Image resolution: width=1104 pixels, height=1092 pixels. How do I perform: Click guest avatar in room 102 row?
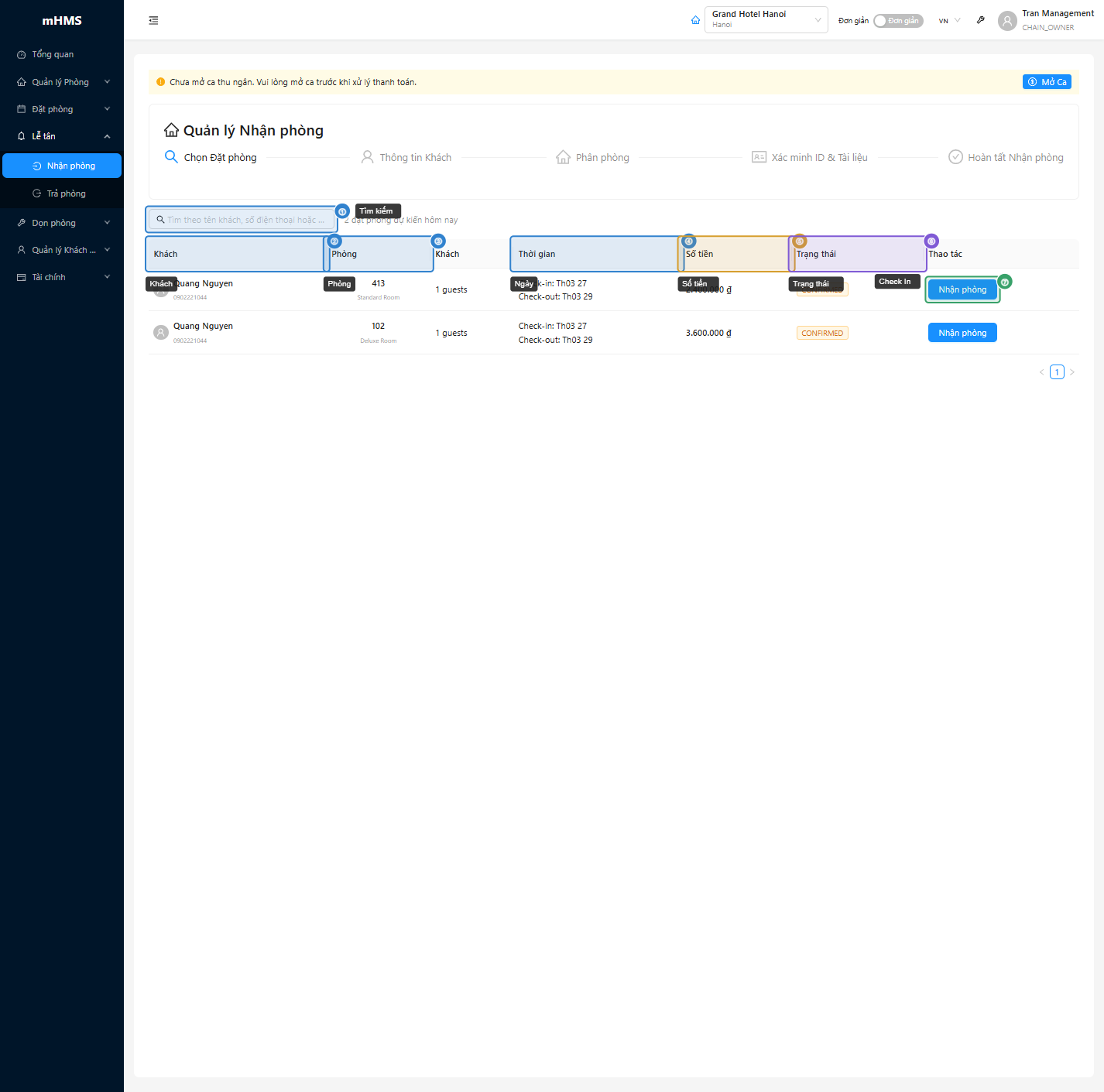pyautogui.click(x=161, y=333)
